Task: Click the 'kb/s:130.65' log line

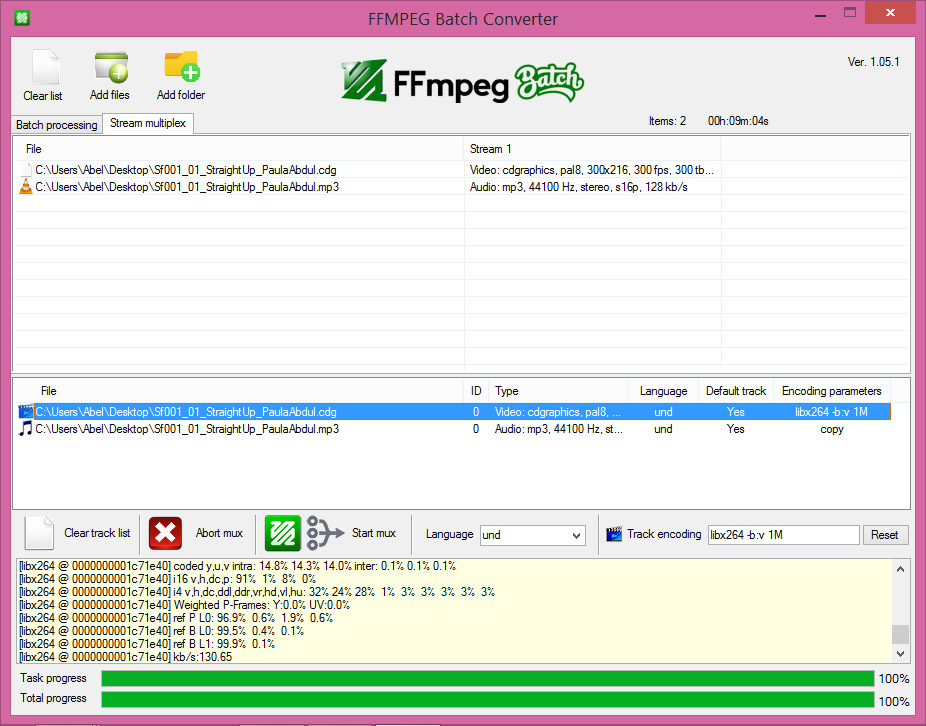Action: pos(126,657)
